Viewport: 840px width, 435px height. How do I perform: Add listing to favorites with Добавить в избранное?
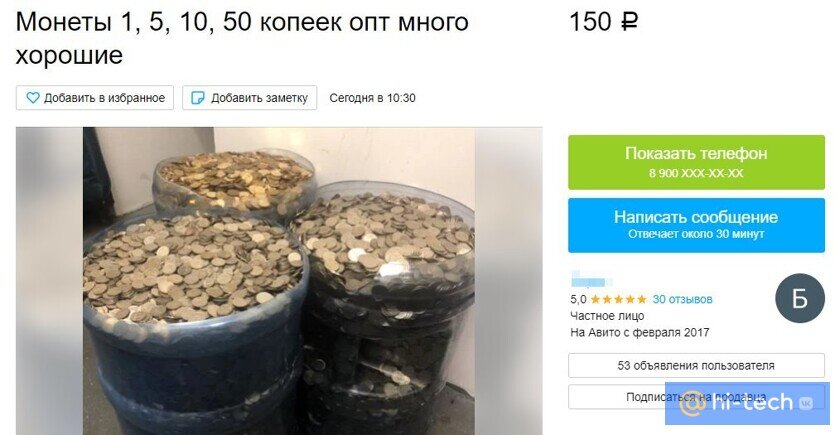(x=95, y=98)
